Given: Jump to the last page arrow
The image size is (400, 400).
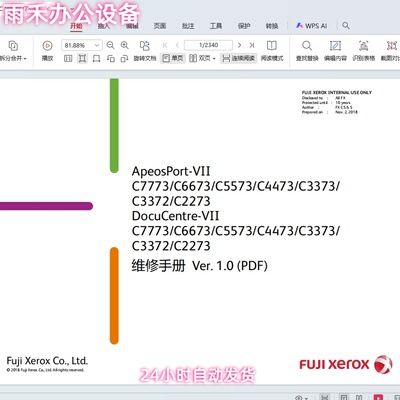Looking at the screenshot, I should point(252,45).
